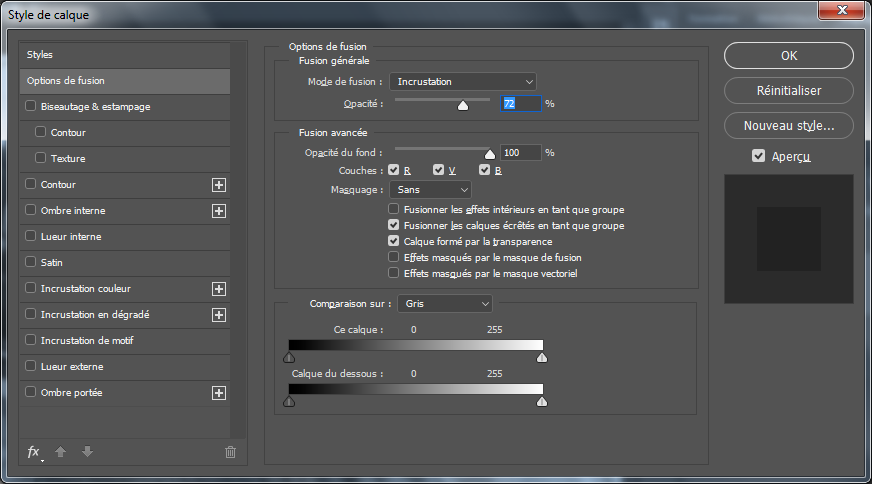This screenshot has height=484, width=872.
Task: Click Ce calque black point slider
Action: 289,357
